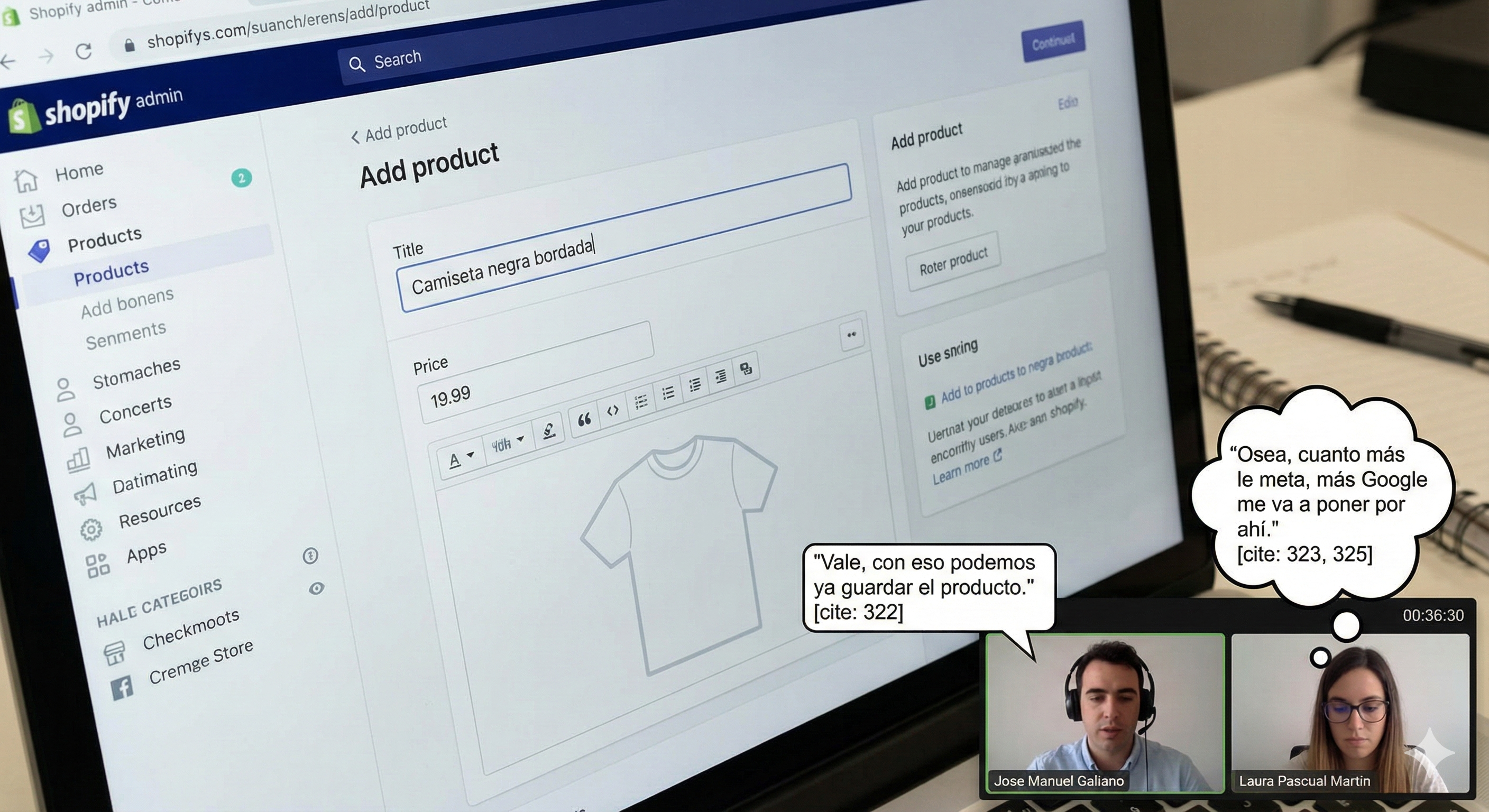Click the magnifier icon in Search bar
Image resolution: width=1489 pixels, height=812 pixels.
click(357, 64)
